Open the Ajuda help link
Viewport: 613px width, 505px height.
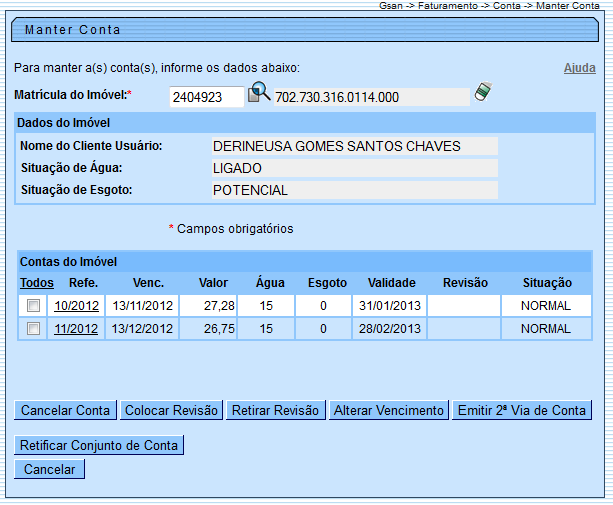point(579,68)
